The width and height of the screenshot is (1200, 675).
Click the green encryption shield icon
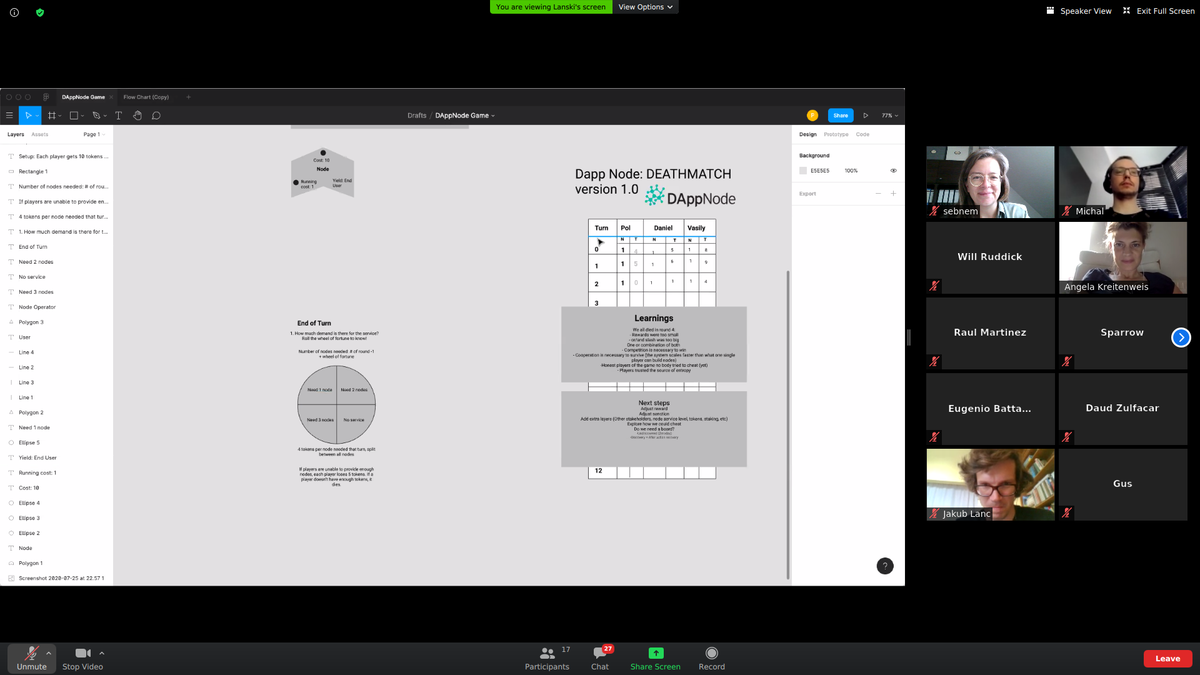40,12
